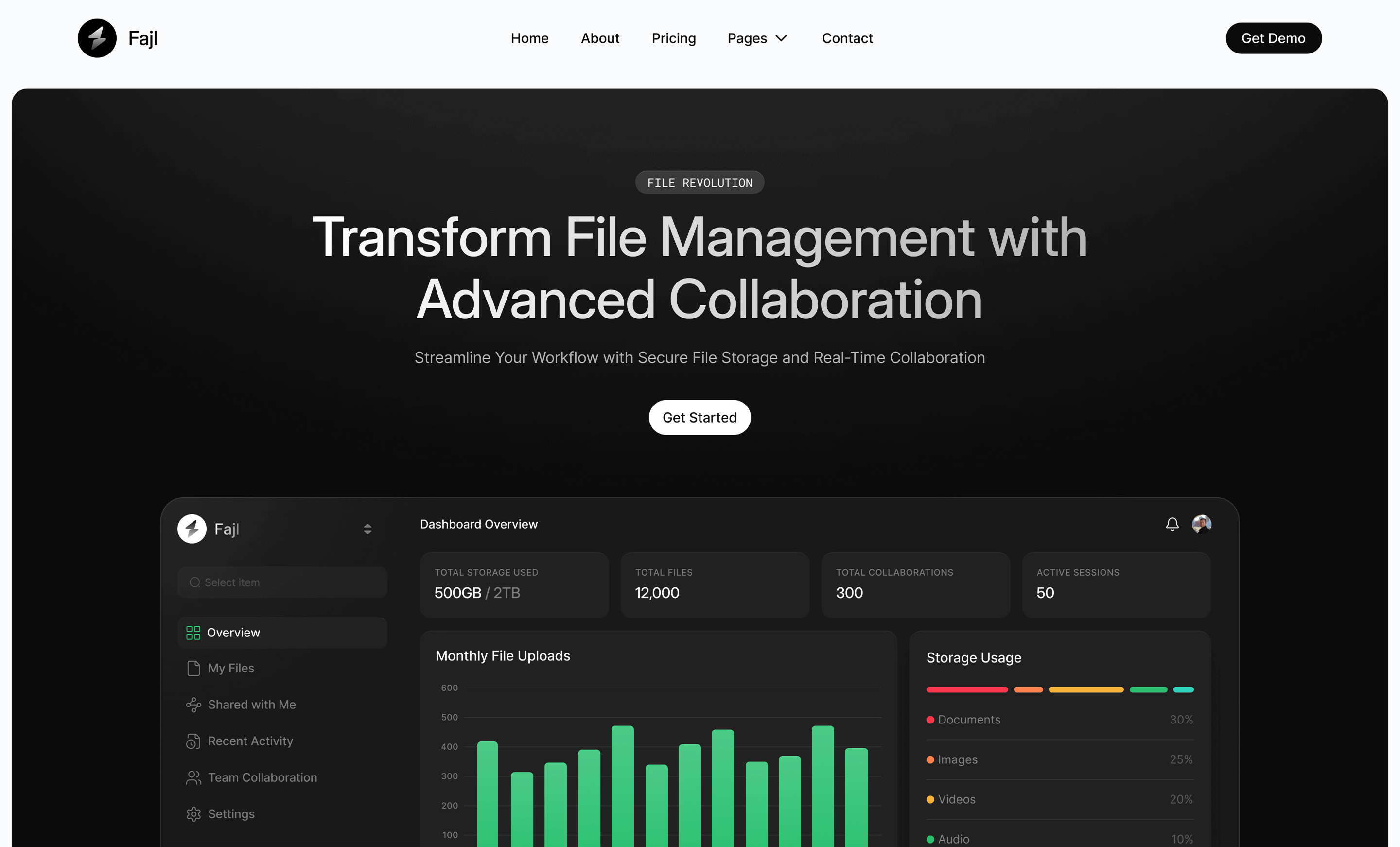Screen dimensions: 1400x847
Task: Click the Fajl lightning logo in header
Action: pyautogui.click(x=97, y=38)
